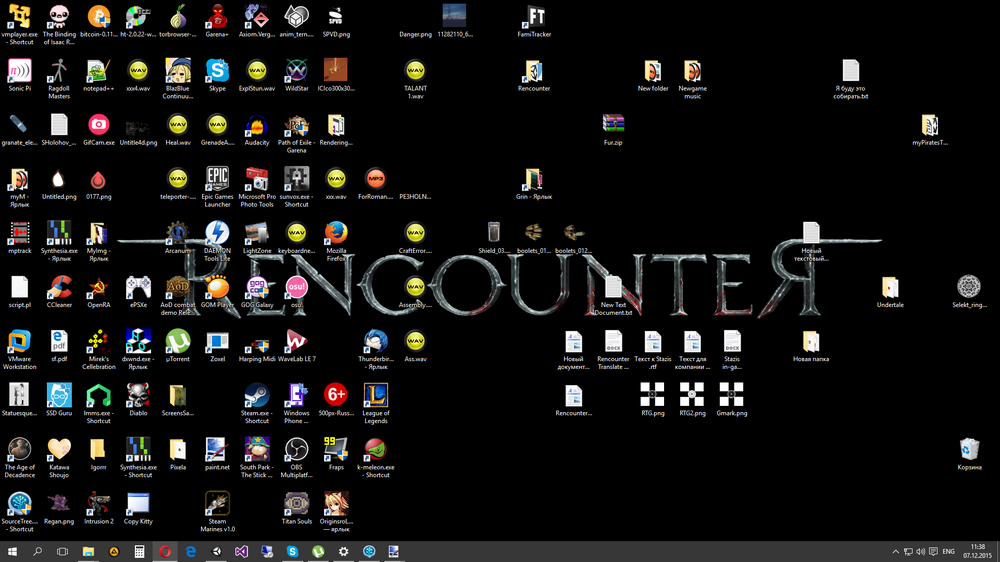Select the TALANT 1.wav audio file
Image resolution: width=1000 pixels, height=562 pixels.
pyautogui.click(x=415, y=71)
